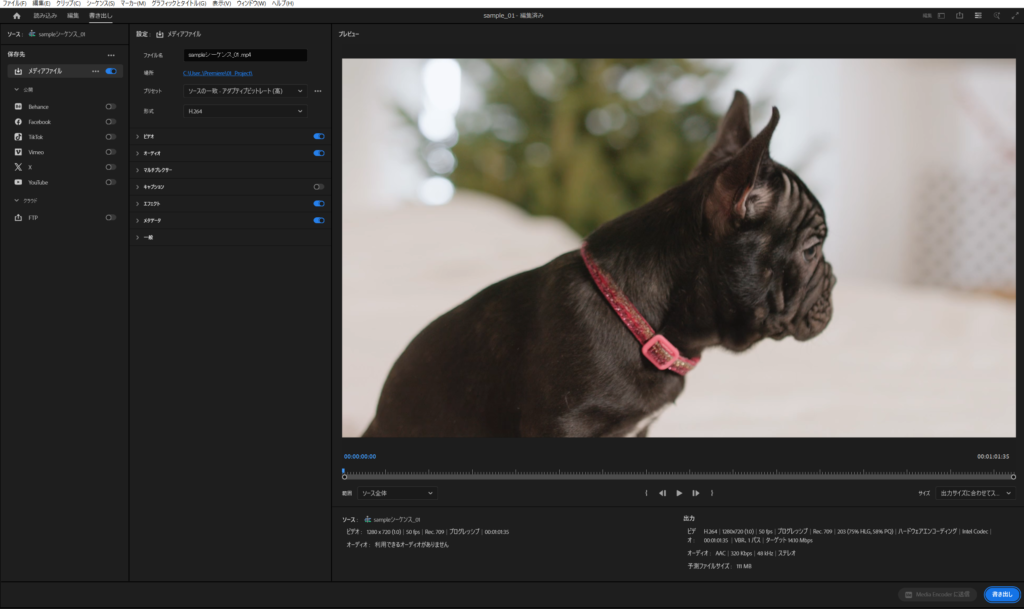The image size is (1024, 609).
Task: Enable the キャプション toggle switch
Action: tap(318, 187)
